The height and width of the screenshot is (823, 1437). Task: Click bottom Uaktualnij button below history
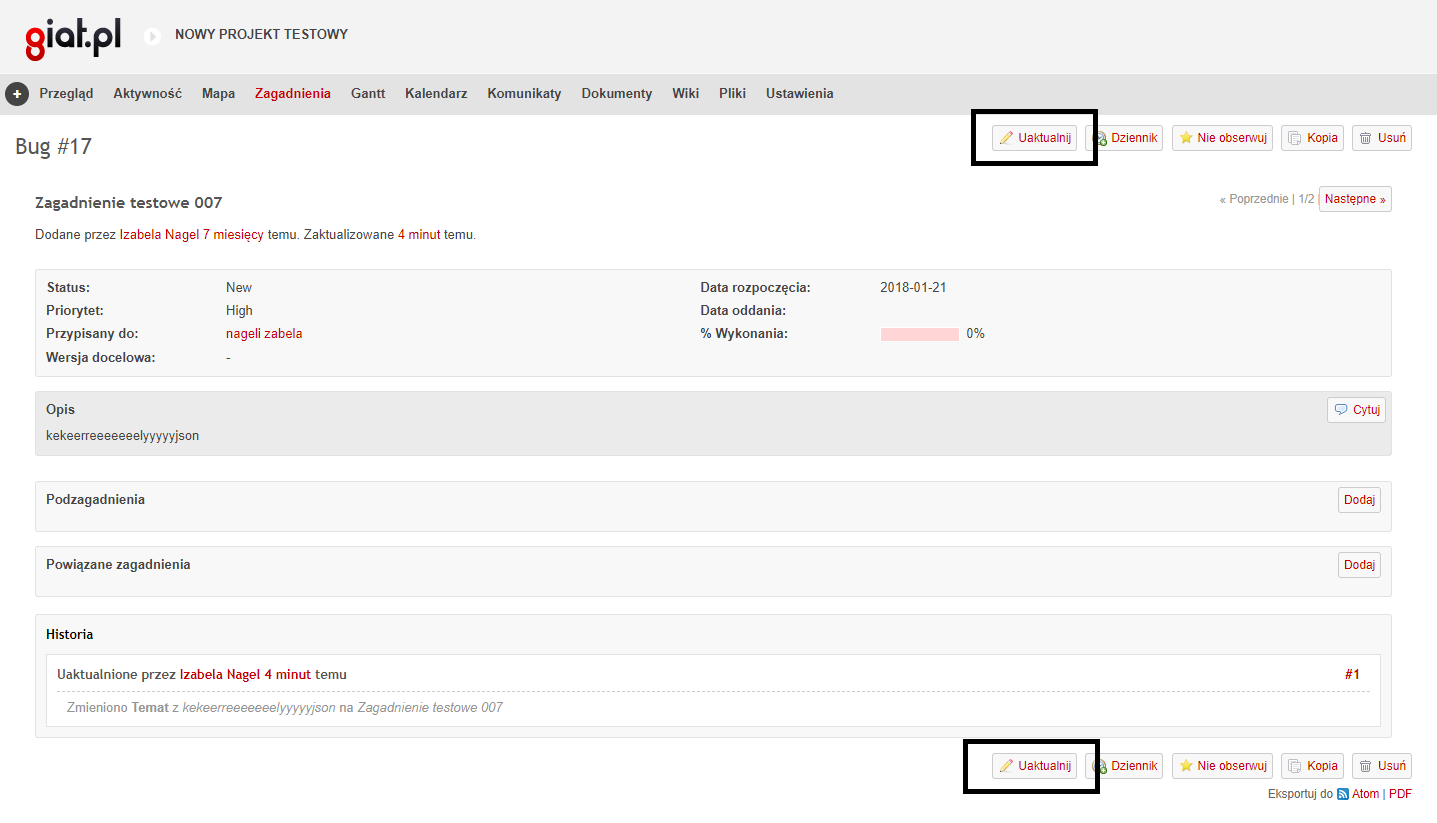1034,766
